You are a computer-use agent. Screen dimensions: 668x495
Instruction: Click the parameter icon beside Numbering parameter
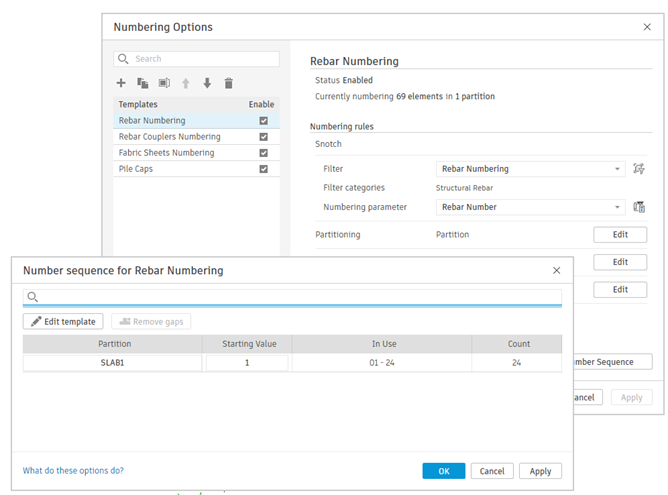[639, 207]
